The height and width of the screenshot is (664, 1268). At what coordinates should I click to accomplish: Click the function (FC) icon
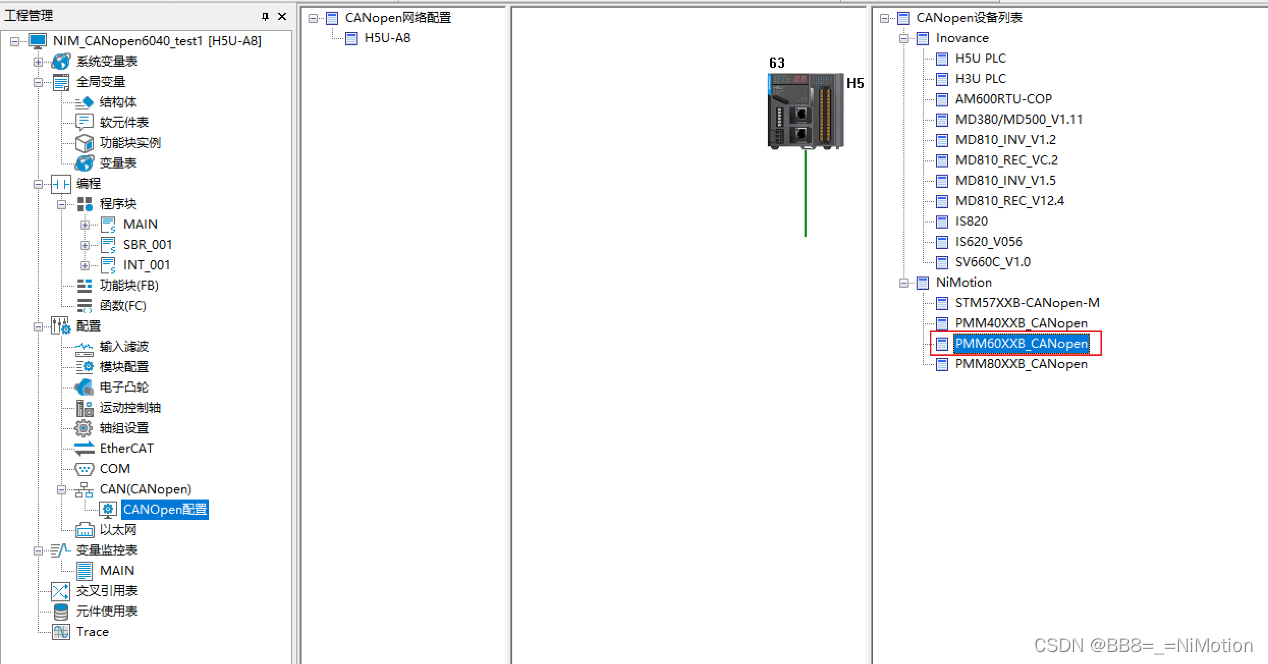84,306
